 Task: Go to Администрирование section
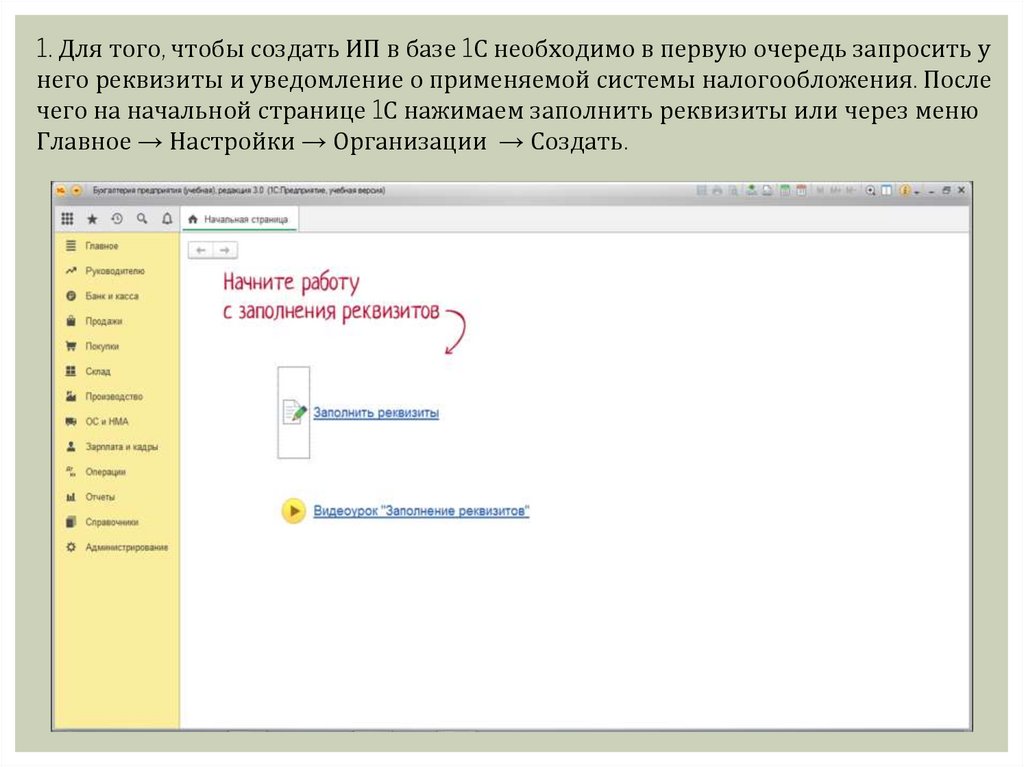pos(126,548)
